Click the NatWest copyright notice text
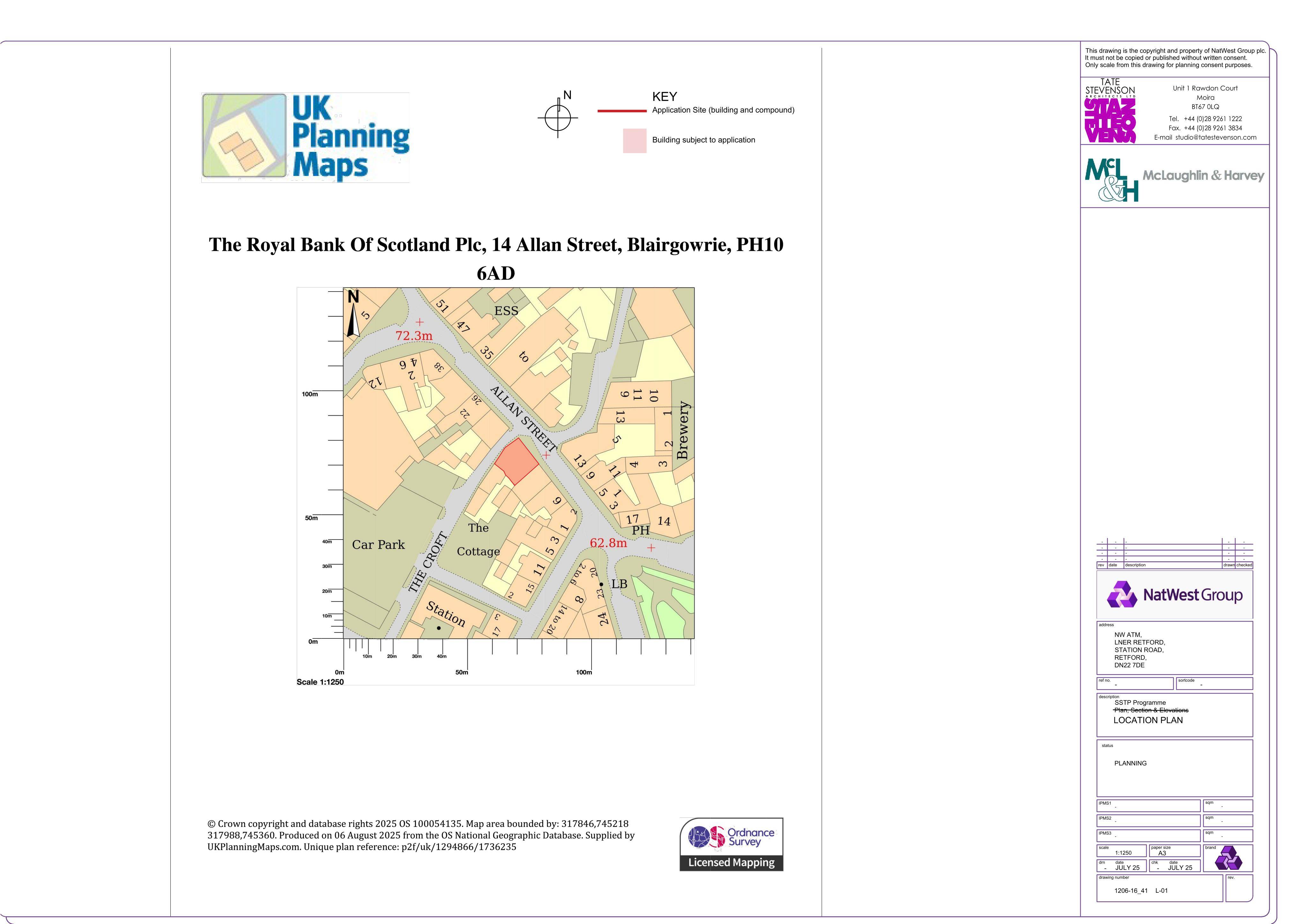This screenshot has width=1307, height=924. tap(1176, 57)
